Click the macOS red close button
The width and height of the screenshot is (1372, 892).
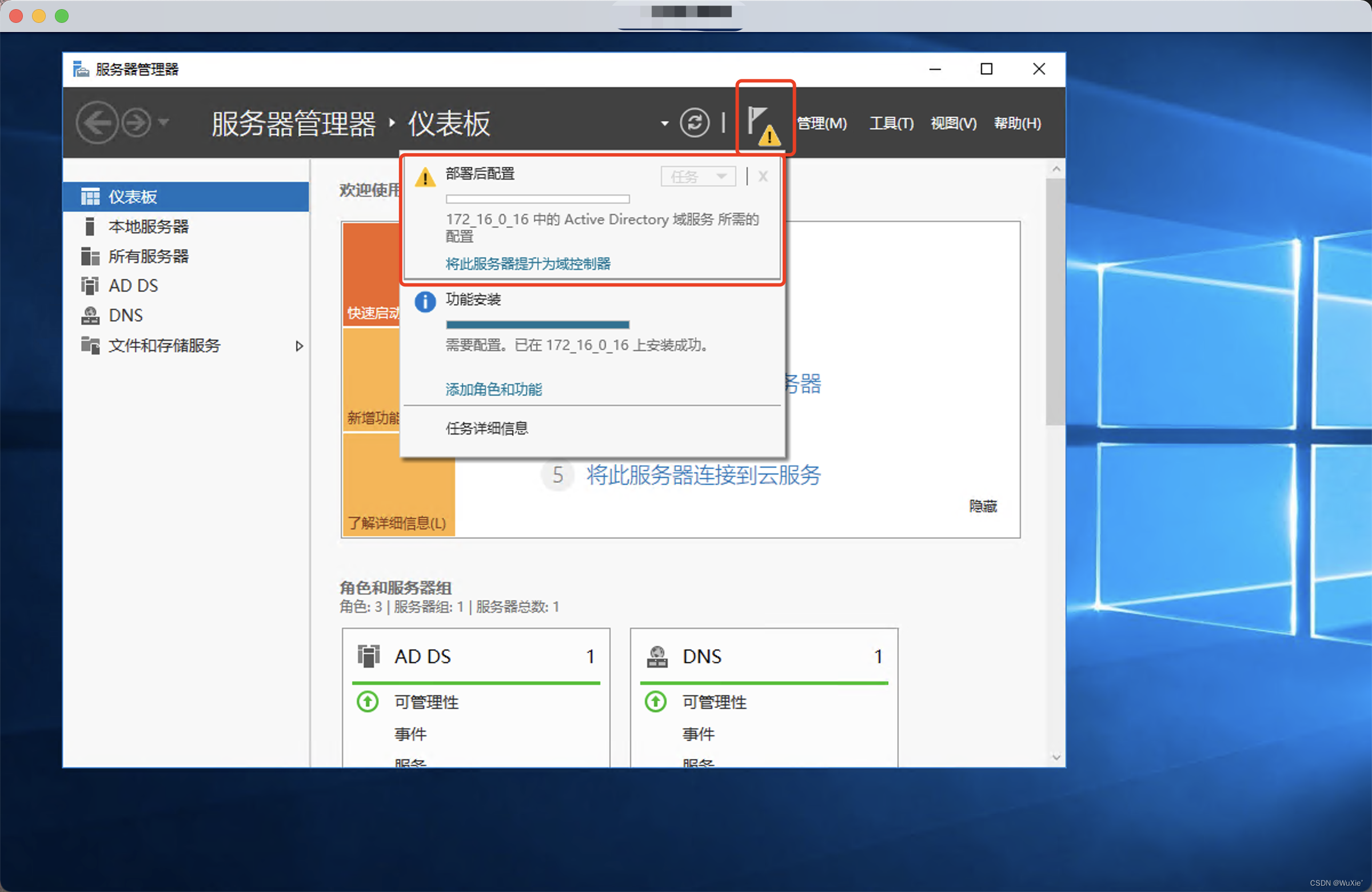16,16
